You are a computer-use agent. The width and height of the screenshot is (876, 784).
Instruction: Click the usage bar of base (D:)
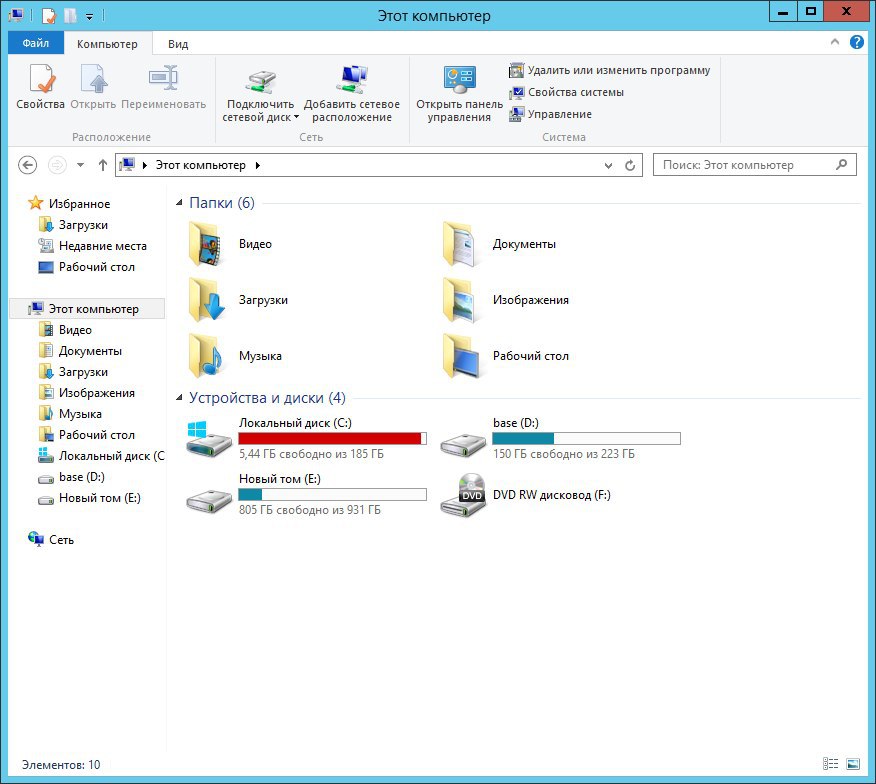(x=587, y=439)
